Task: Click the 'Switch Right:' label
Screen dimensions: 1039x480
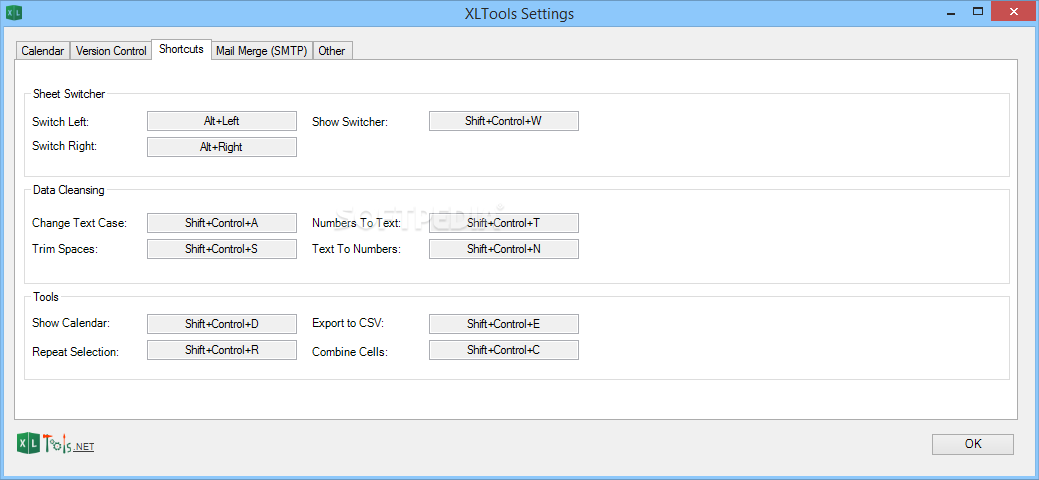Action: (x=64, y=146)
